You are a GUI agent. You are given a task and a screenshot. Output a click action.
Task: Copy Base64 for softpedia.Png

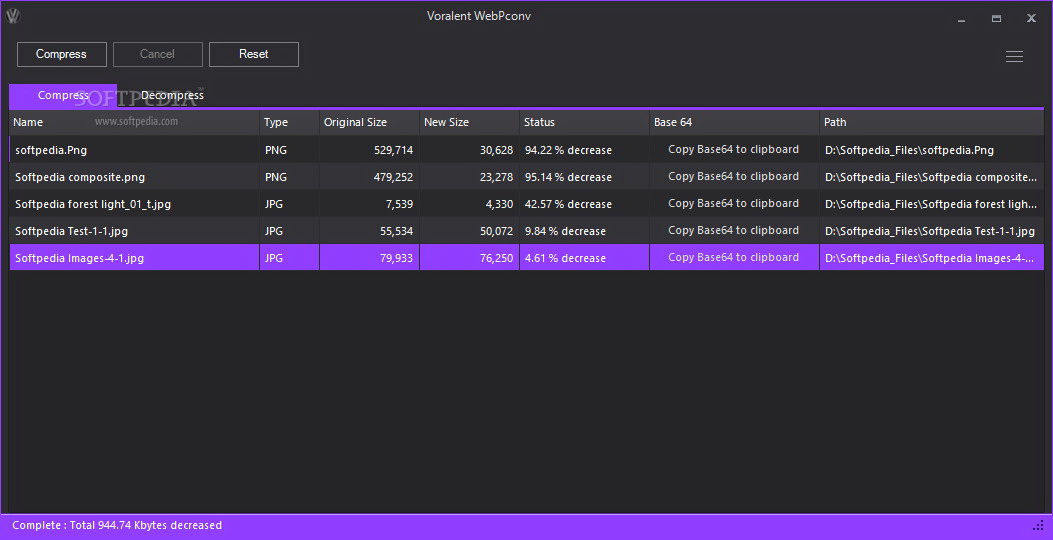click(x=733, y=150)
